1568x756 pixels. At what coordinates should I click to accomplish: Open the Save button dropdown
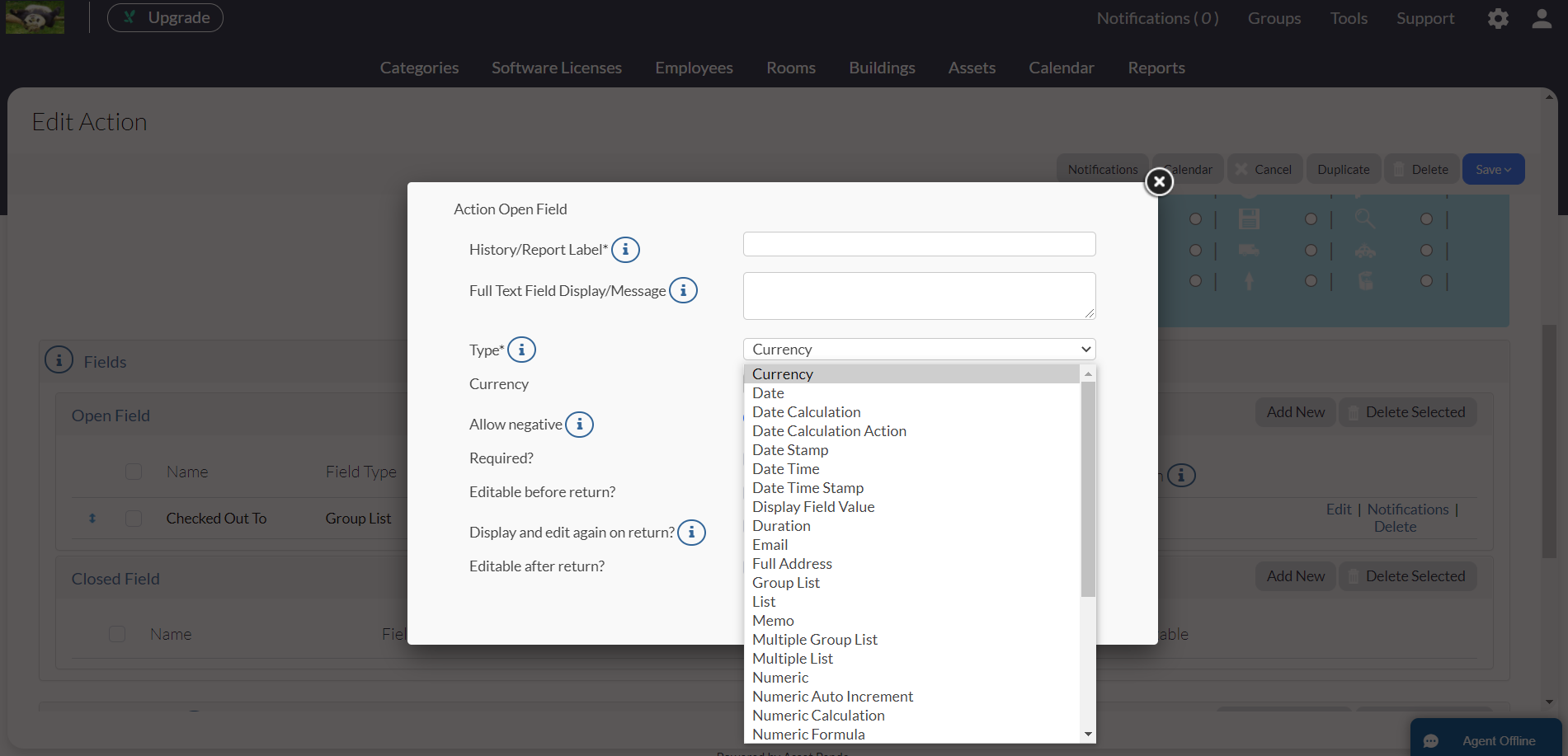click(x=1493, y=169)
